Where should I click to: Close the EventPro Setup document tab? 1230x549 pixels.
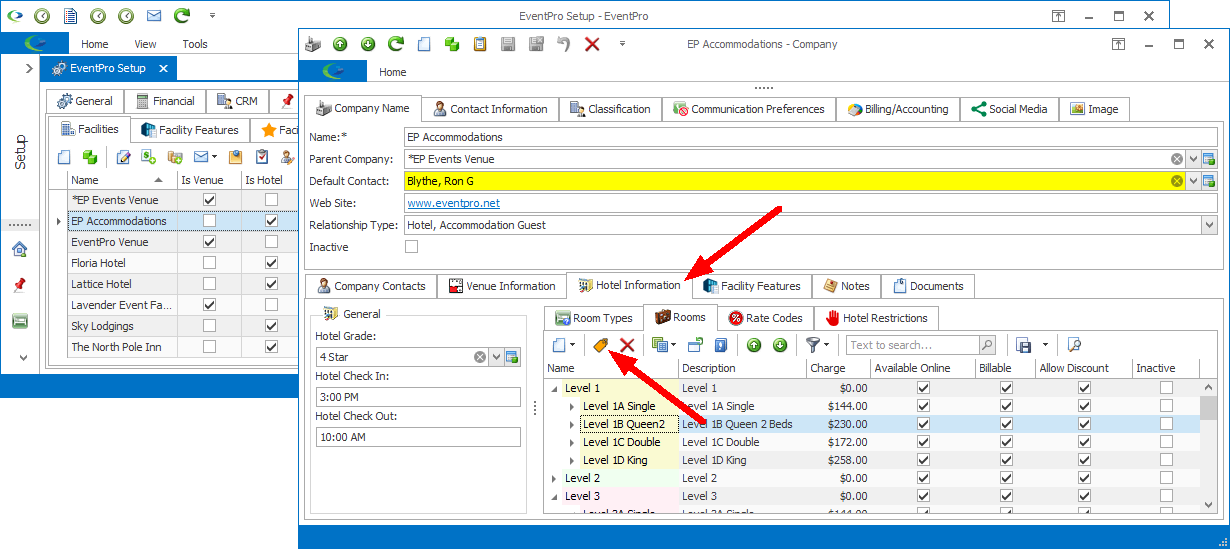pos(163,68)
